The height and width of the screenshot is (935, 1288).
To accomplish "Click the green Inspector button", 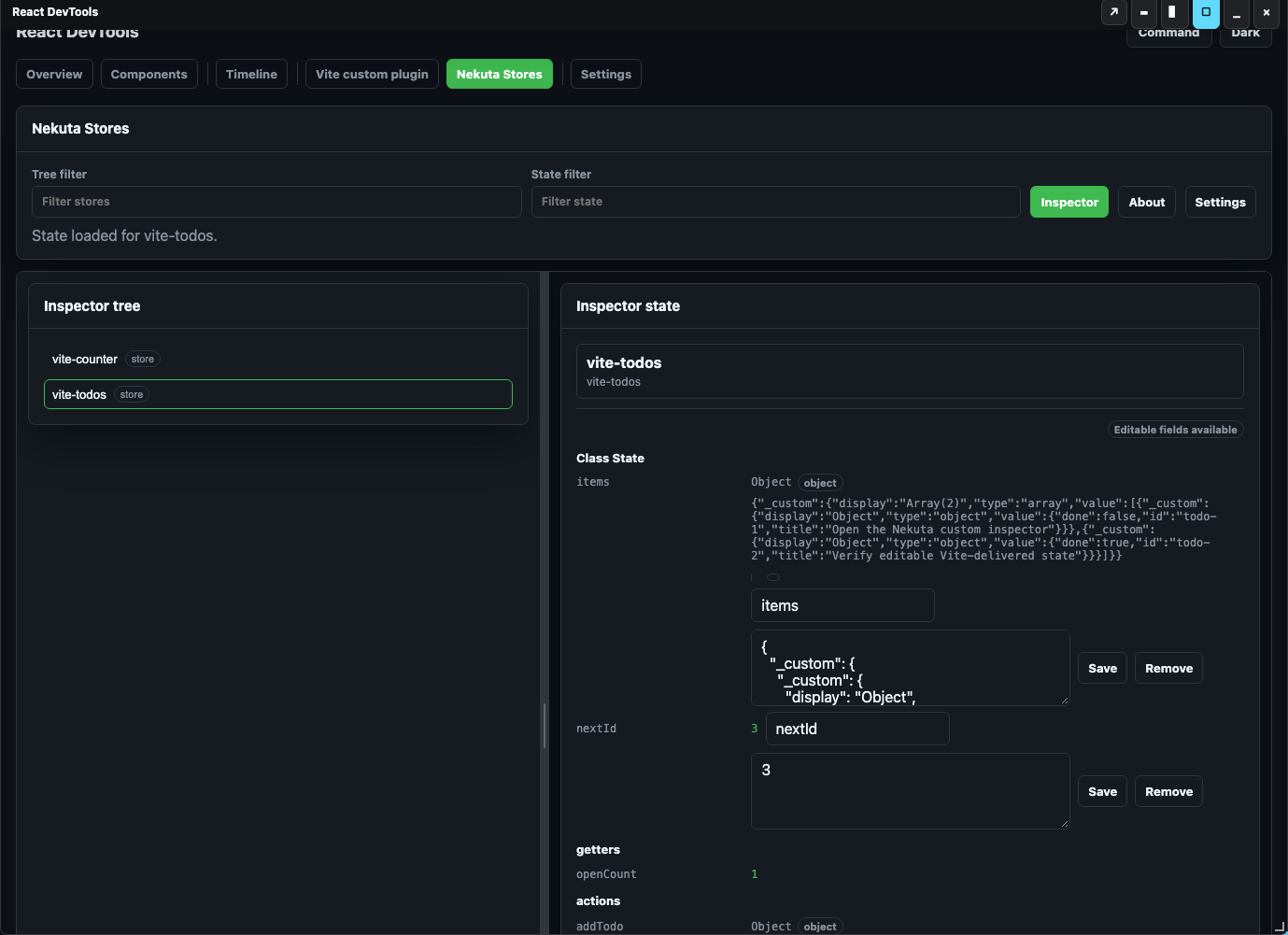I will point(1069,202).
